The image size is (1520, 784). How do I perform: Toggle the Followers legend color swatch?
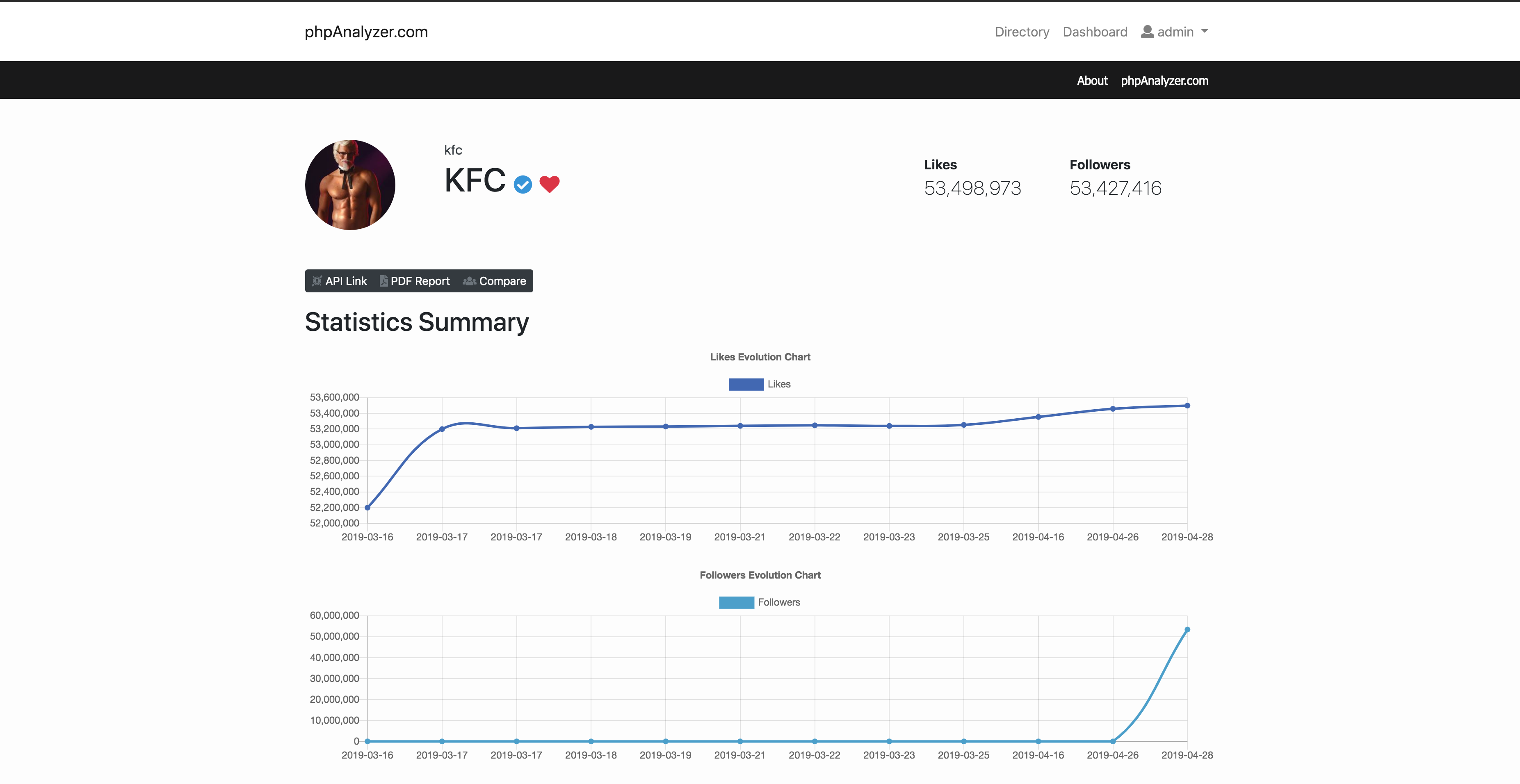pos(736,602)
